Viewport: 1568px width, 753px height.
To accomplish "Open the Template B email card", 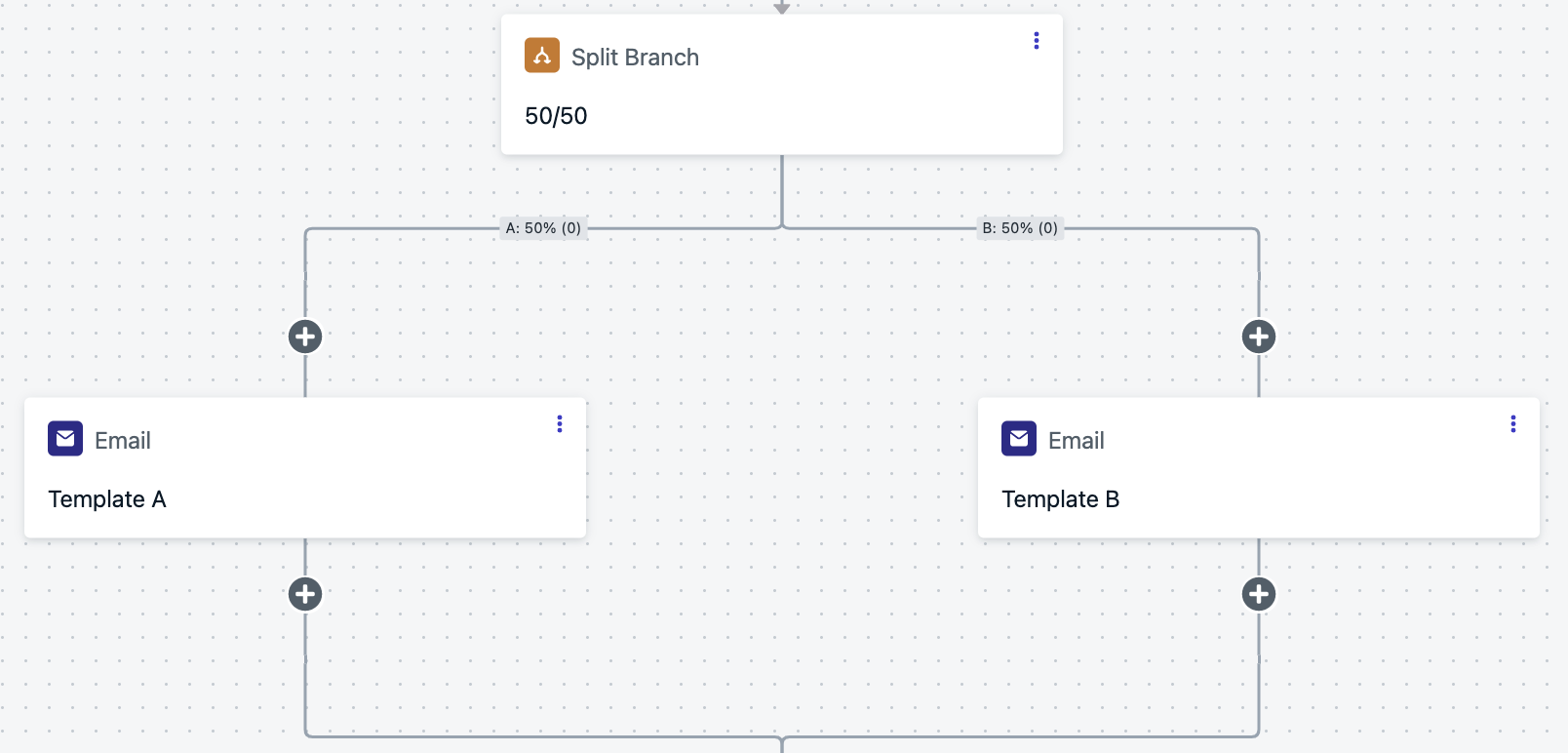I will coord(1259,467).
